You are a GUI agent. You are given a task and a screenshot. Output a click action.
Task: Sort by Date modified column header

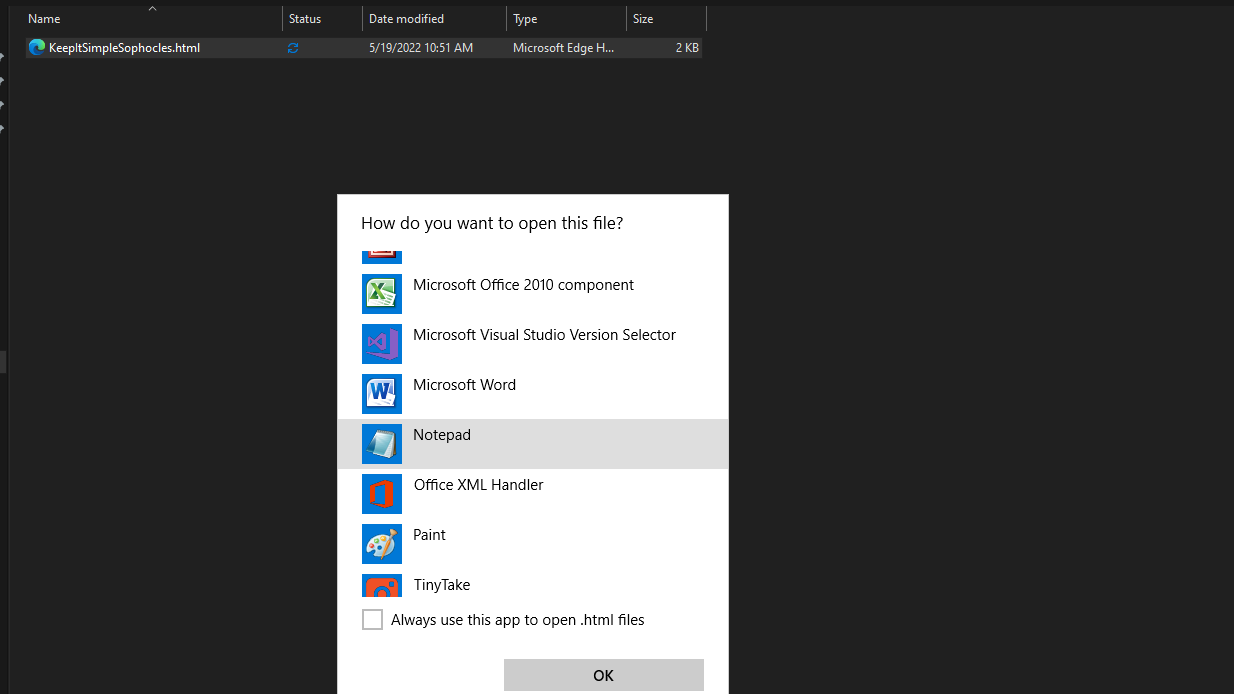[x=434, y=19]
